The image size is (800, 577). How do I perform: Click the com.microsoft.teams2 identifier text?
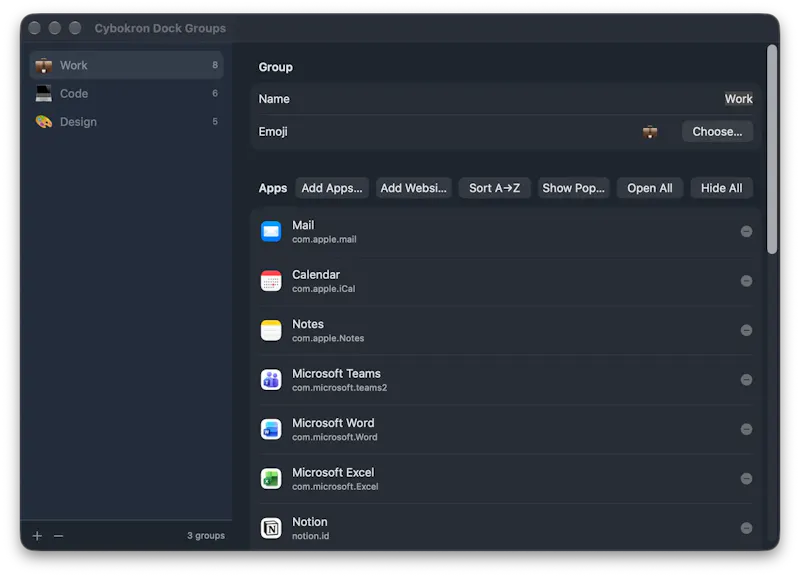(339, 388)
